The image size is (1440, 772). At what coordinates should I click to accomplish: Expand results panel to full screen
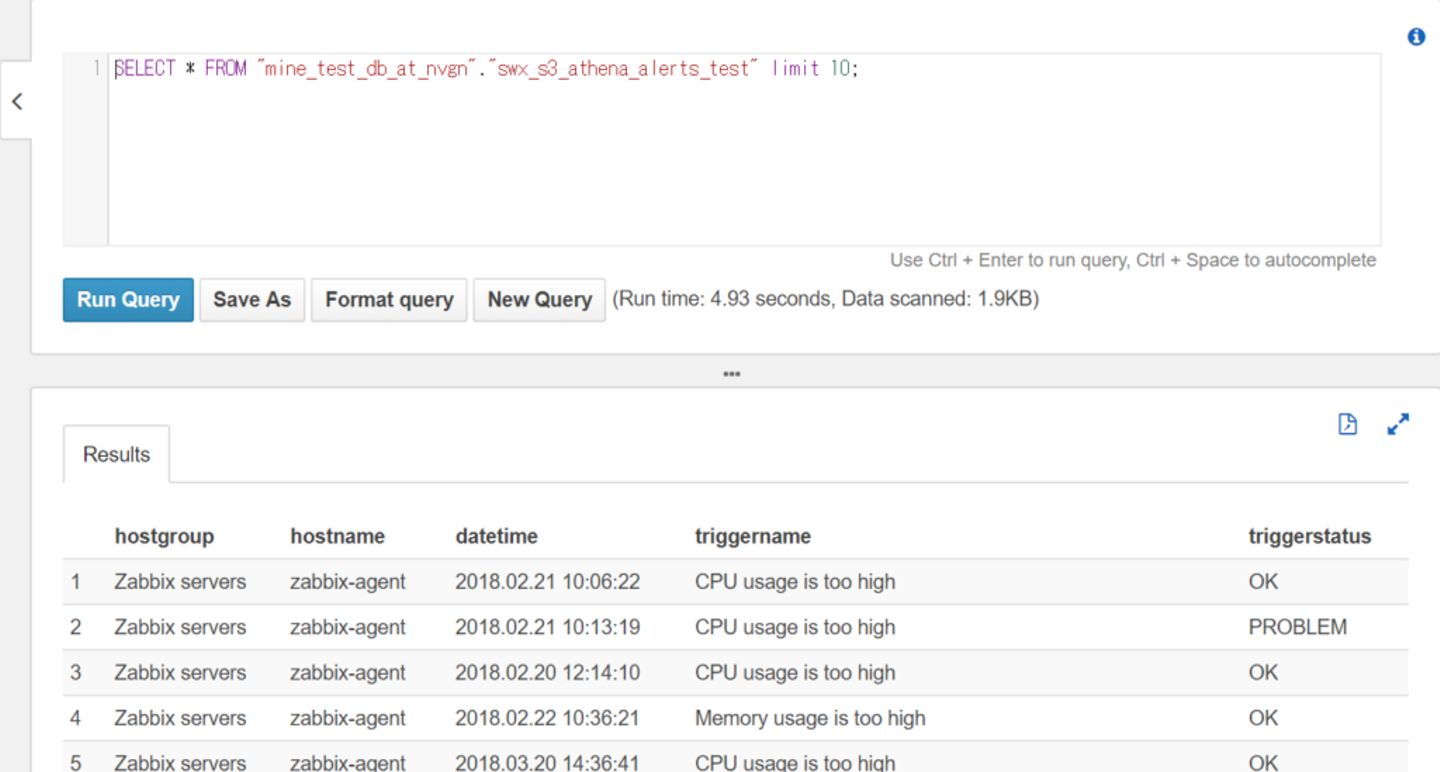coord(1398,424)
